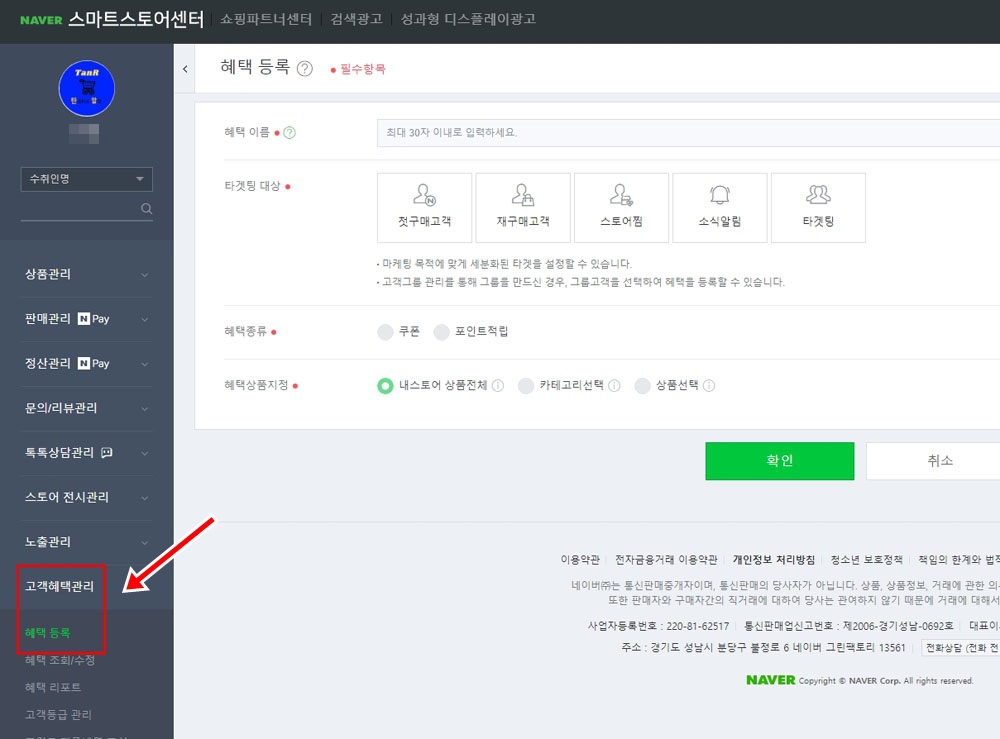Expand the 판매관리 sidebar menu
Viewport: 1000px width, 739px height.
[x=87, y=319]
